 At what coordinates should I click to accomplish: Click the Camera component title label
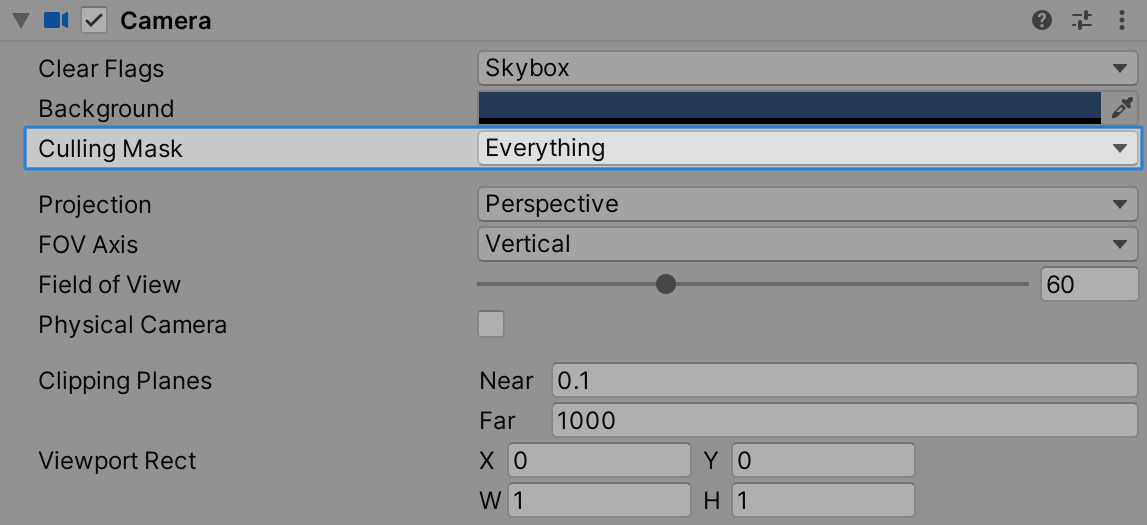166,21
